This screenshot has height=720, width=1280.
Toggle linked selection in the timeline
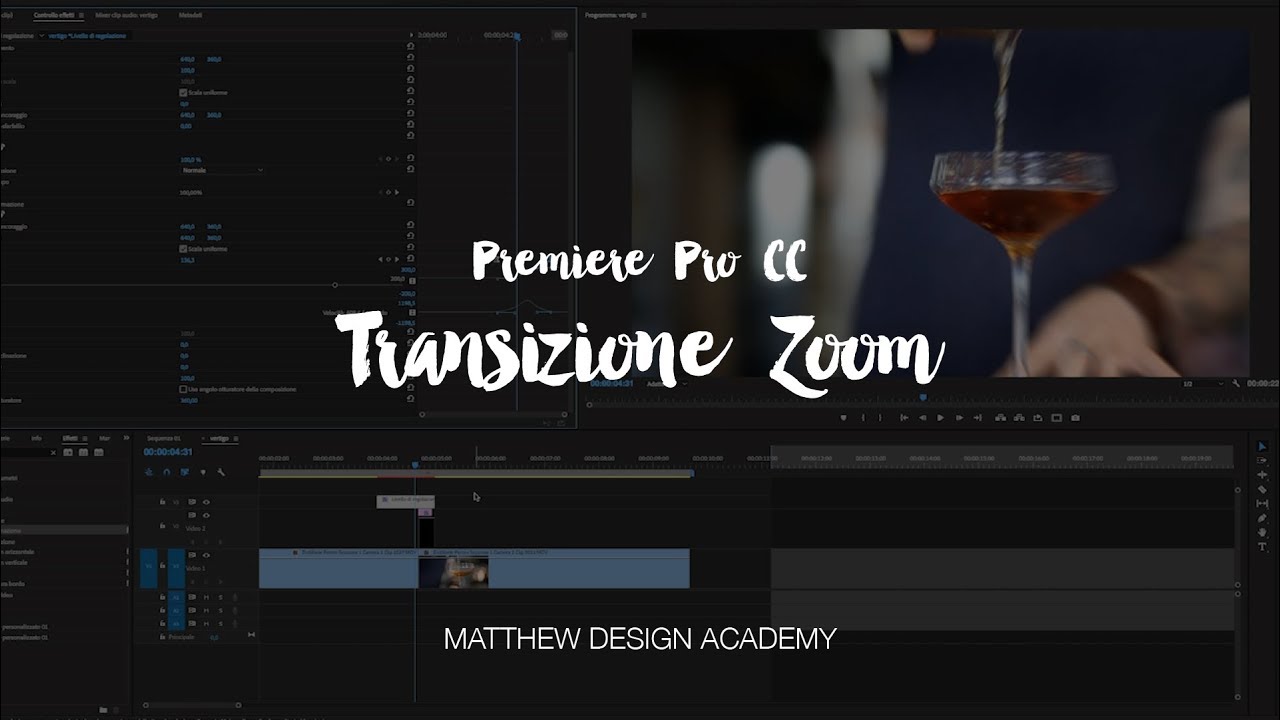tap(185, 472)
